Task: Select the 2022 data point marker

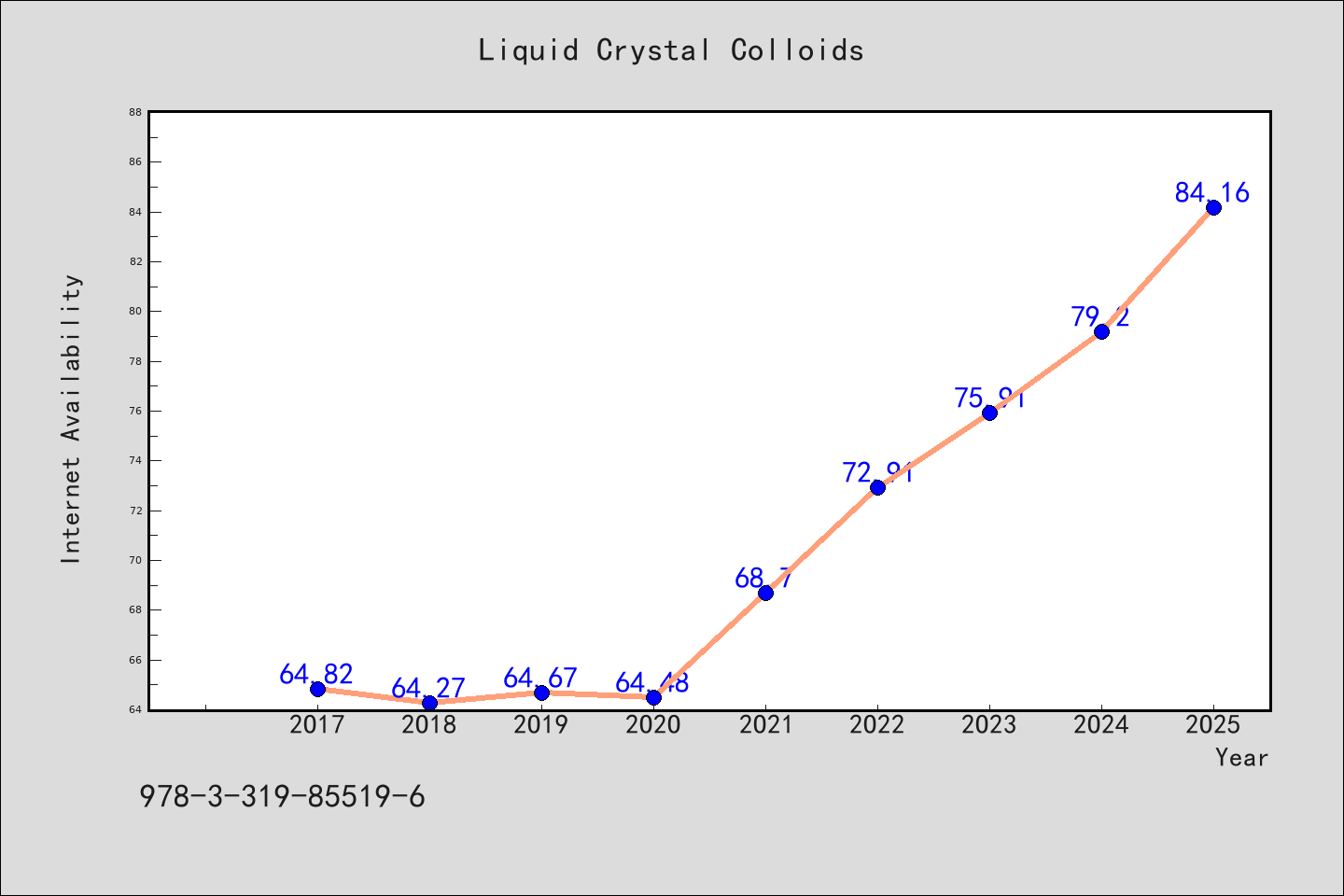Action: (x=877, y=487)
